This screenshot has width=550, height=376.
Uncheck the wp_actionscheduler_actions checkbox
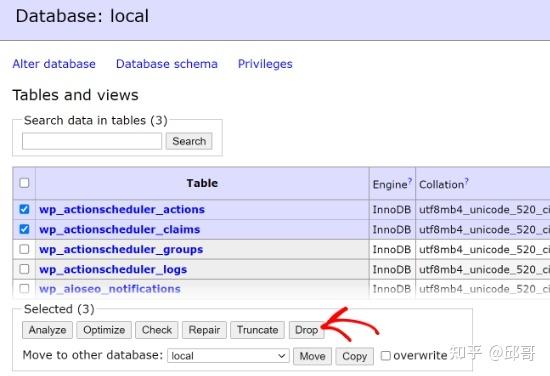pyautogui.click(x=24, y=209)
